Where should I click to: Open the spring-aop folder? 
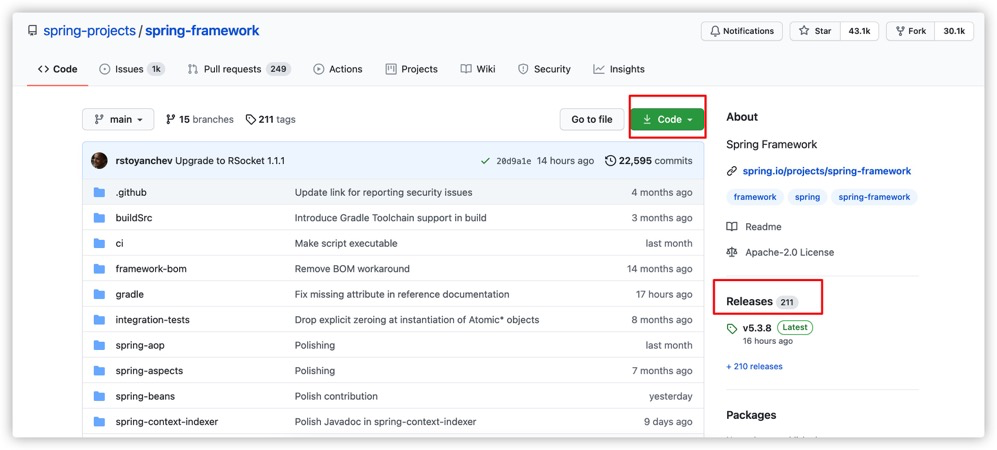pyautogui.click(x=140, y=345)
